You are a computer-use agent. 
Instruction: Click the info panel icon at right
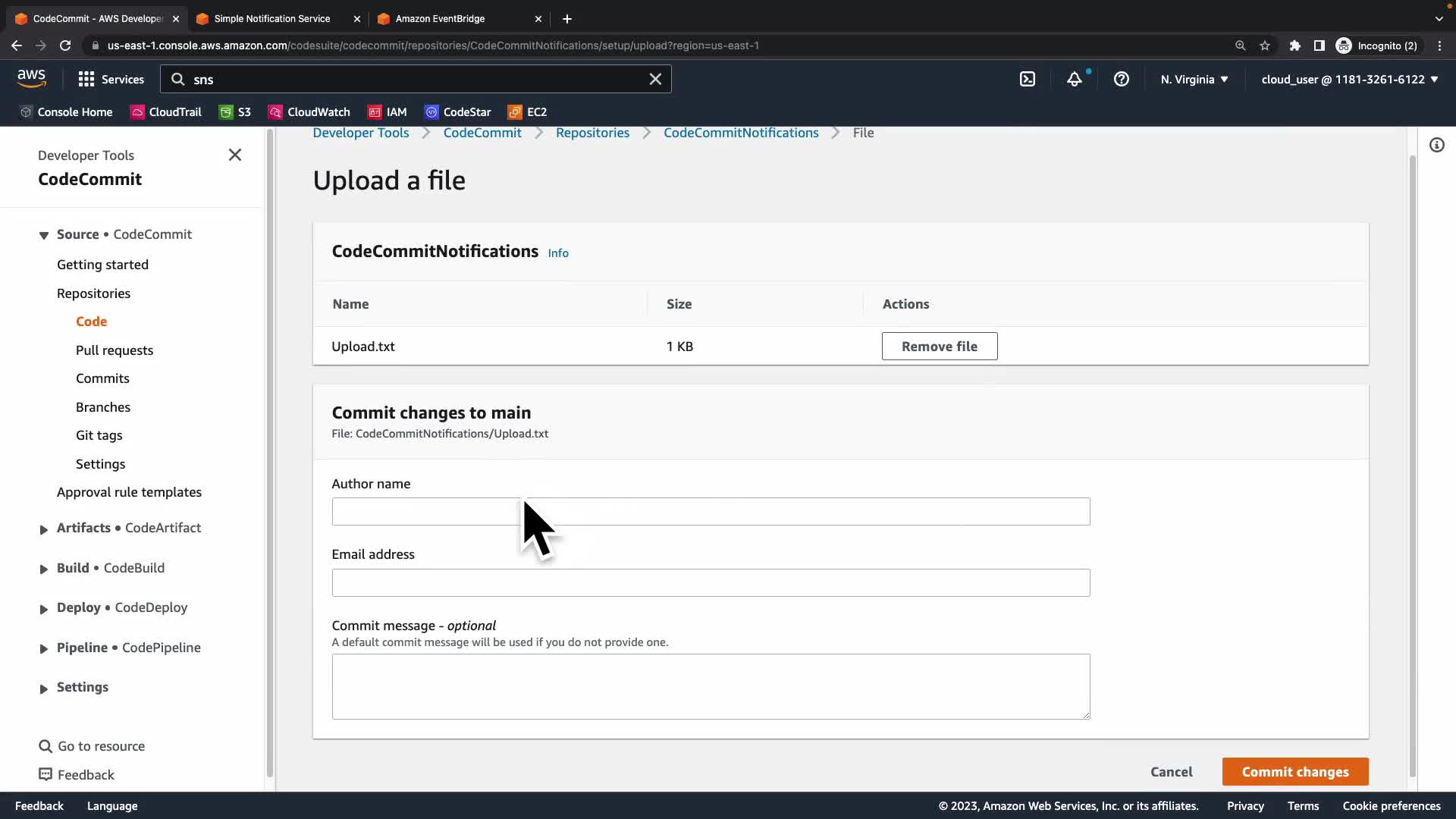click(x=1437, y=145)
